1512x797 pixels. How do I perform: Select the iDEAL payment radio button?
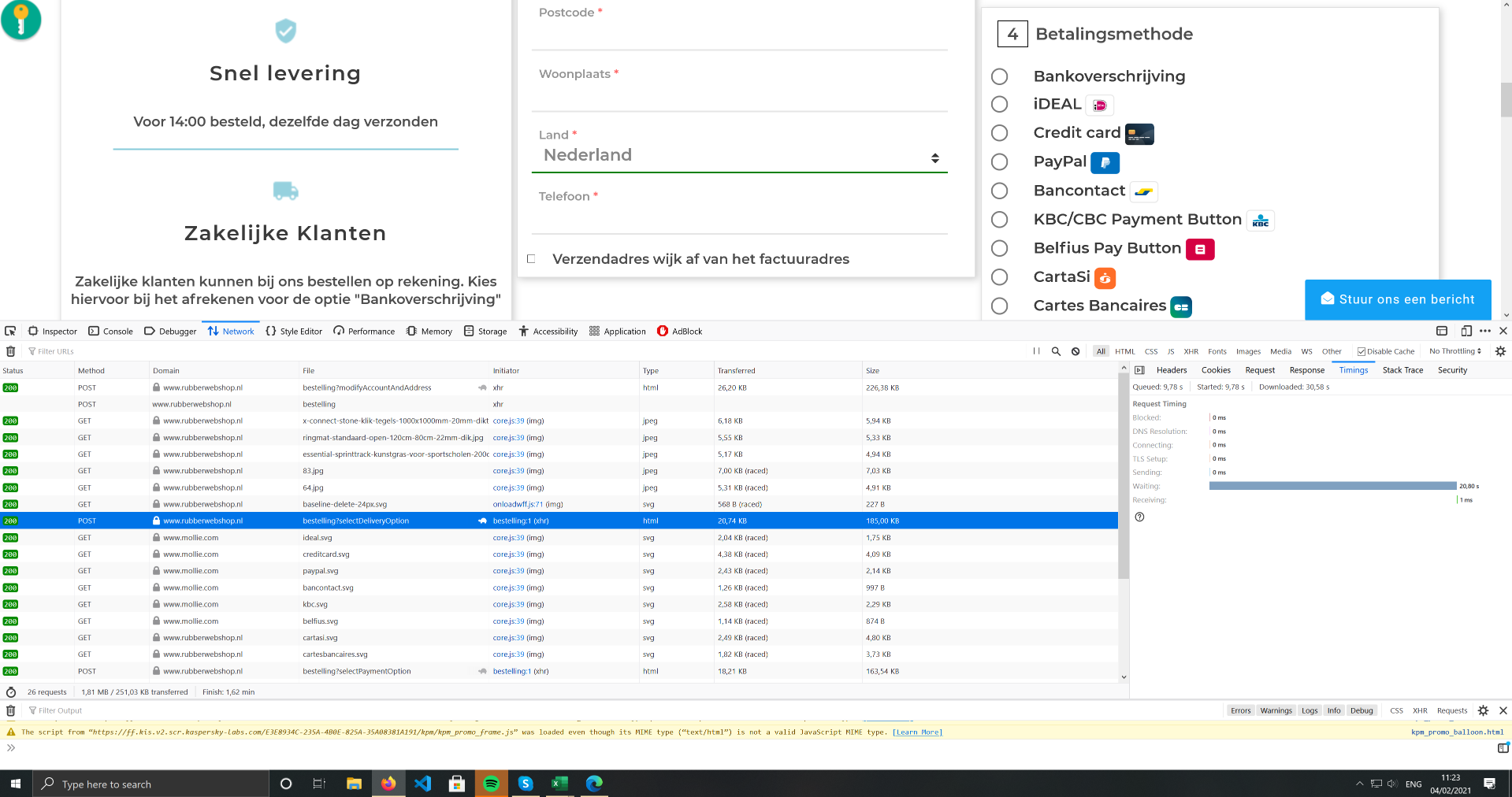click(x=999, y=104)
